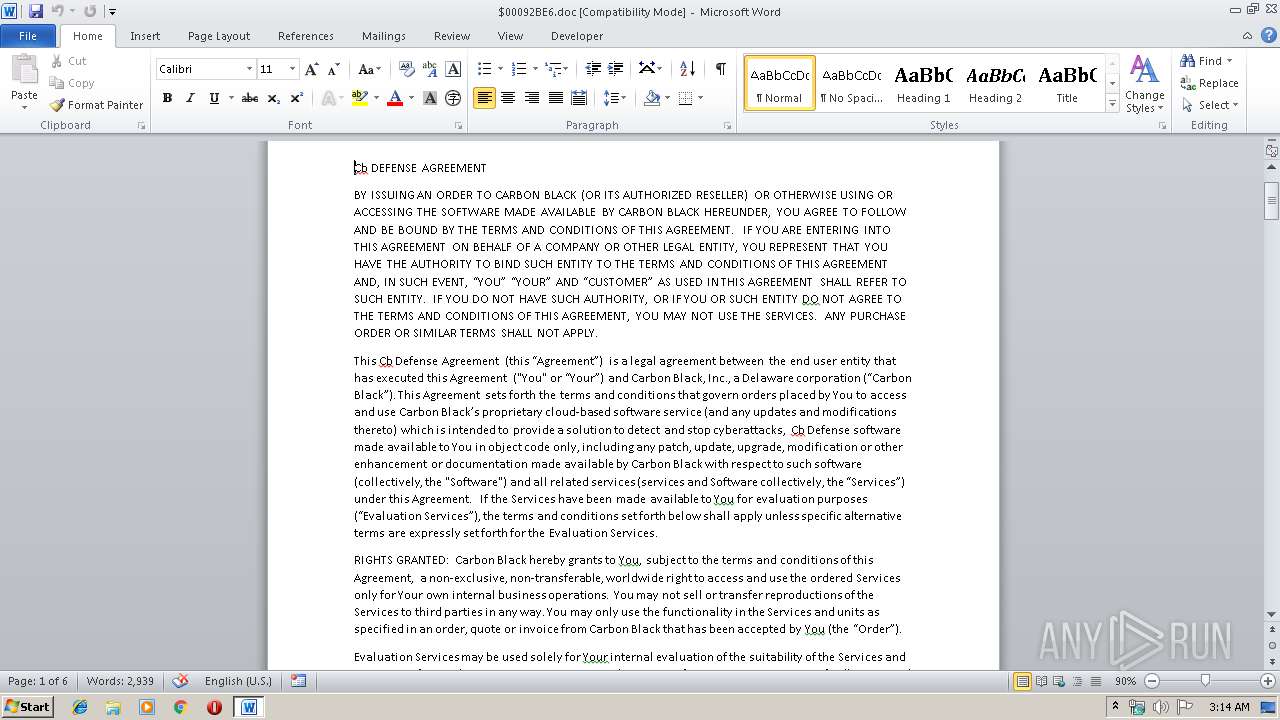The height and width of the screenshot is (720, 1280).
Task: Toggle Underline formatting
Action: pyautogui.click(x=214, y=98)
